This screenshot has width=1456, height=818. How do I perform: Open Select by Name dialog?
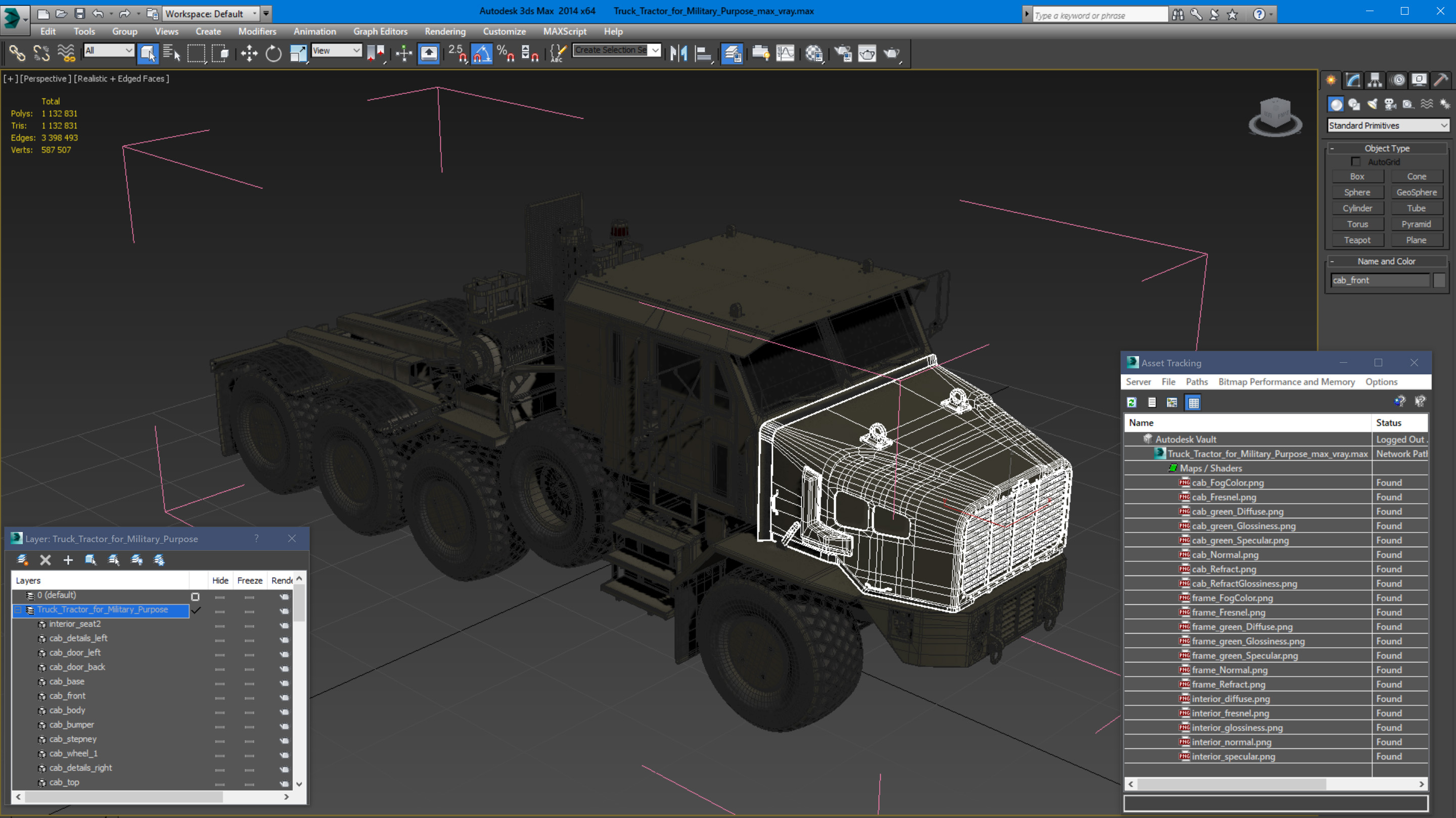point(171,53)
